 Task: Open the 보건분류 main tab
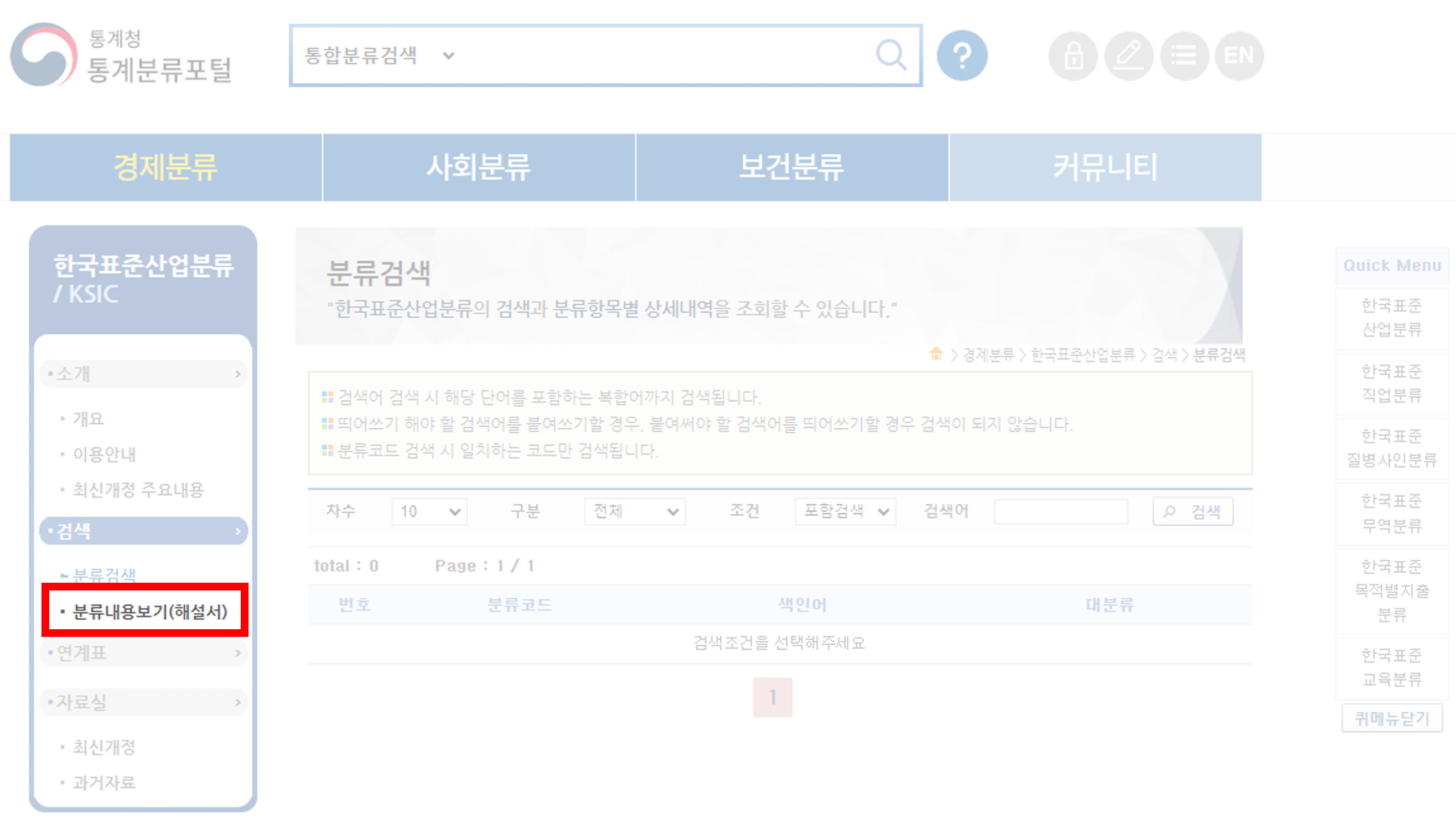[791, 167]
